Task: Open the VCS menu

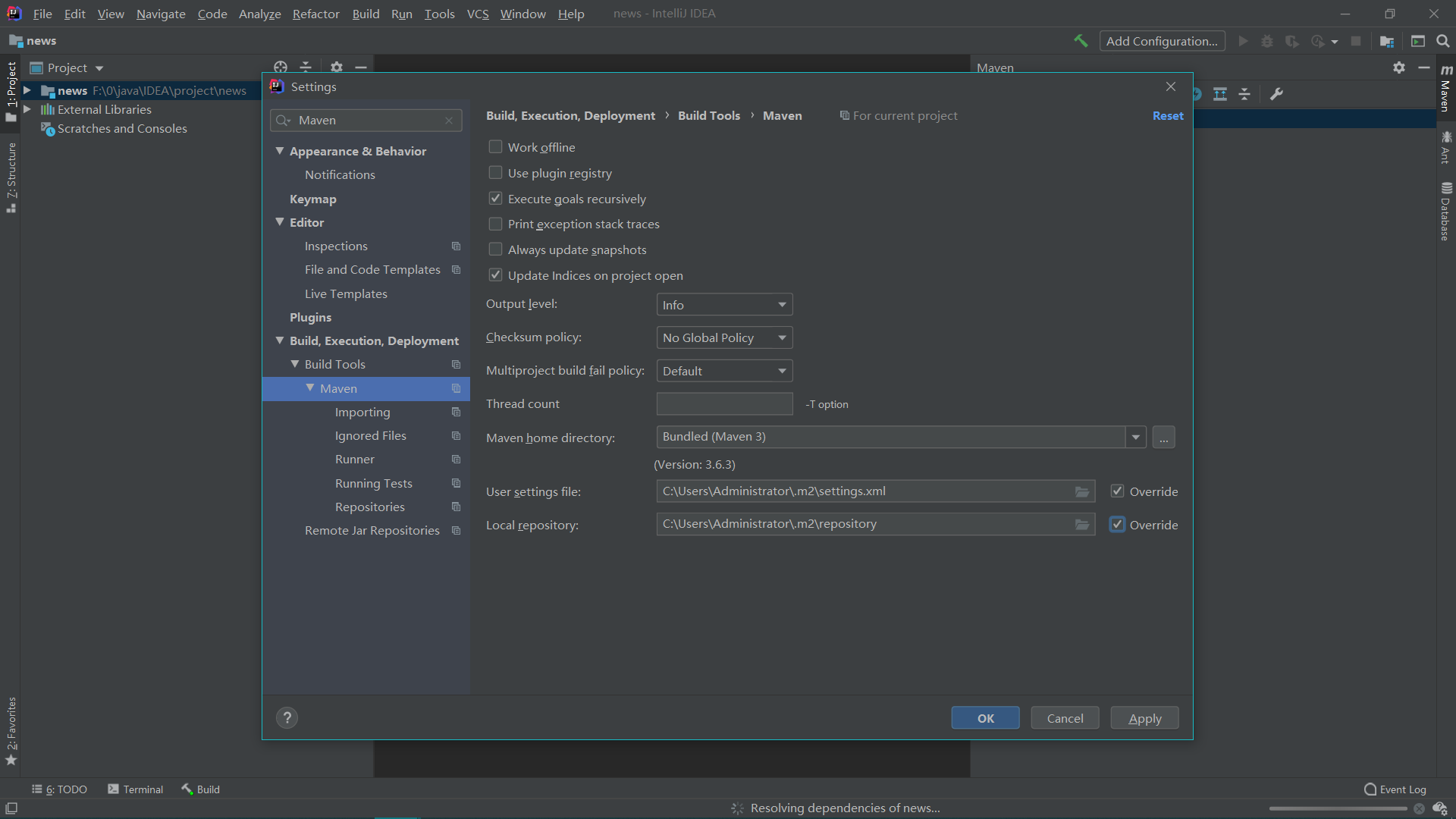Action: pos(478,14)
